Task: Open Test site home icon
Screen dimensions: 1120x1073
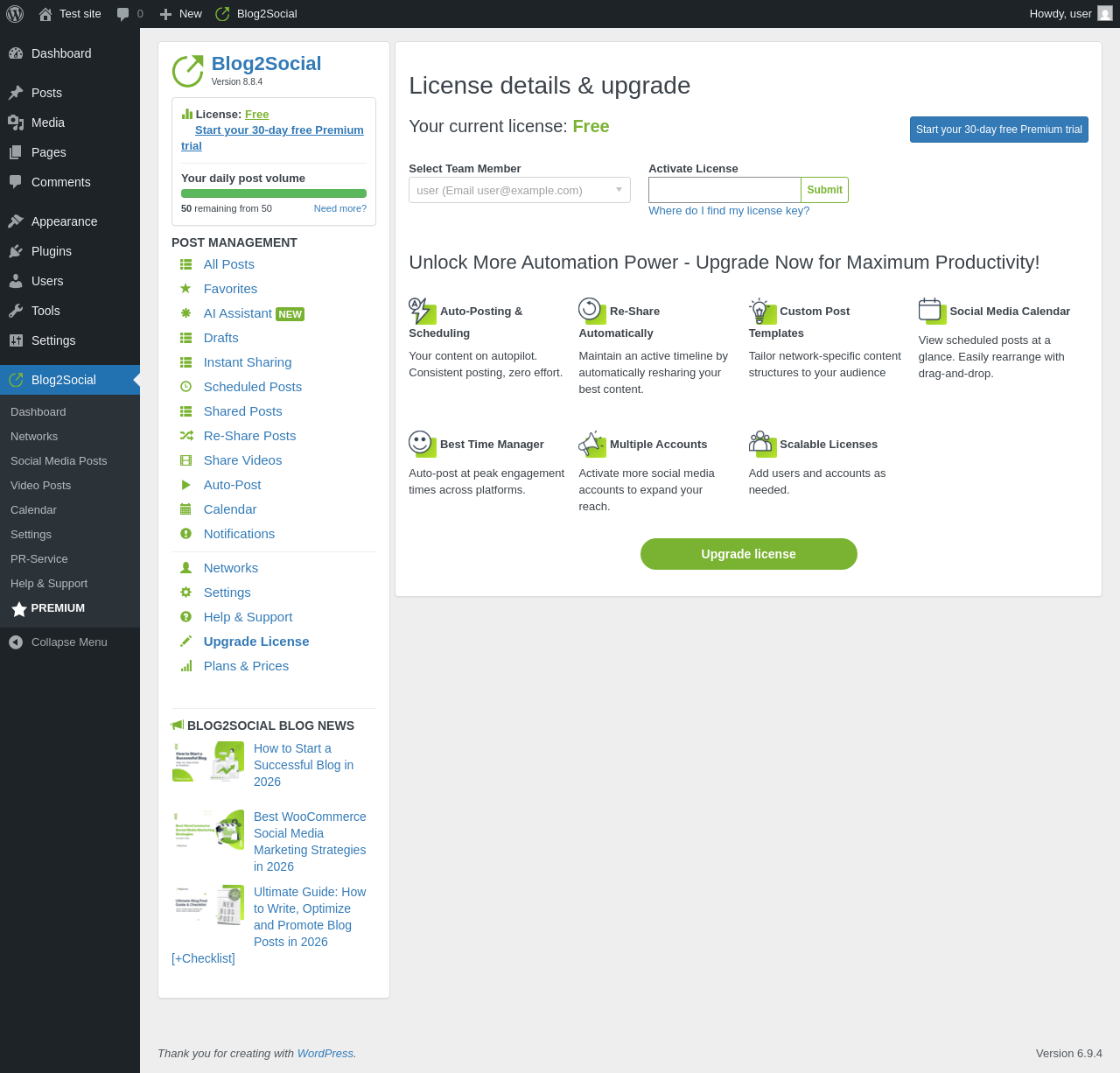Action: (x=45, y=14)
